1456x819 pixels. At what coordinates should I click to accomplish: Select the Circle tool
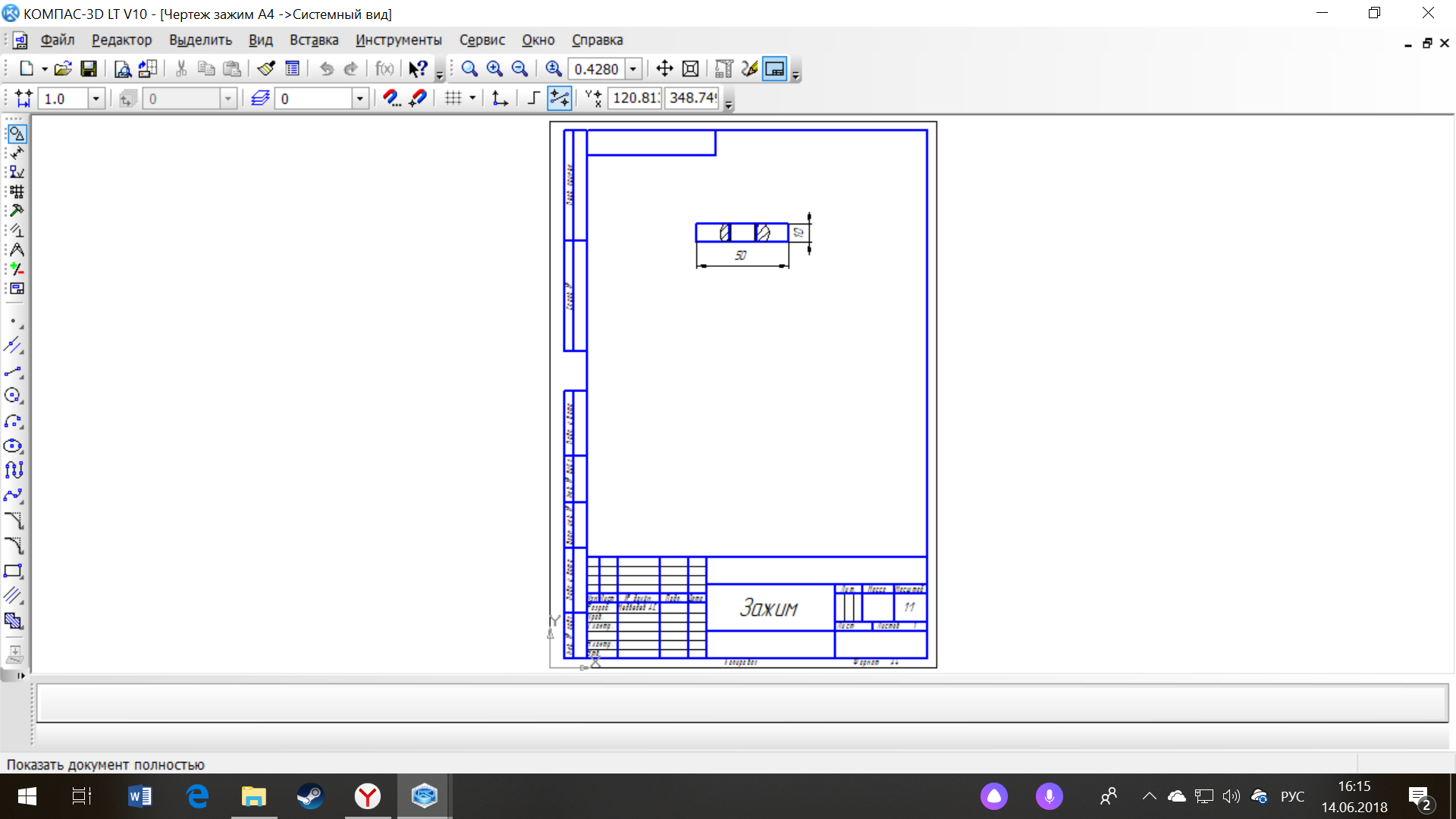pyautogui.click(x=15, y=399)
